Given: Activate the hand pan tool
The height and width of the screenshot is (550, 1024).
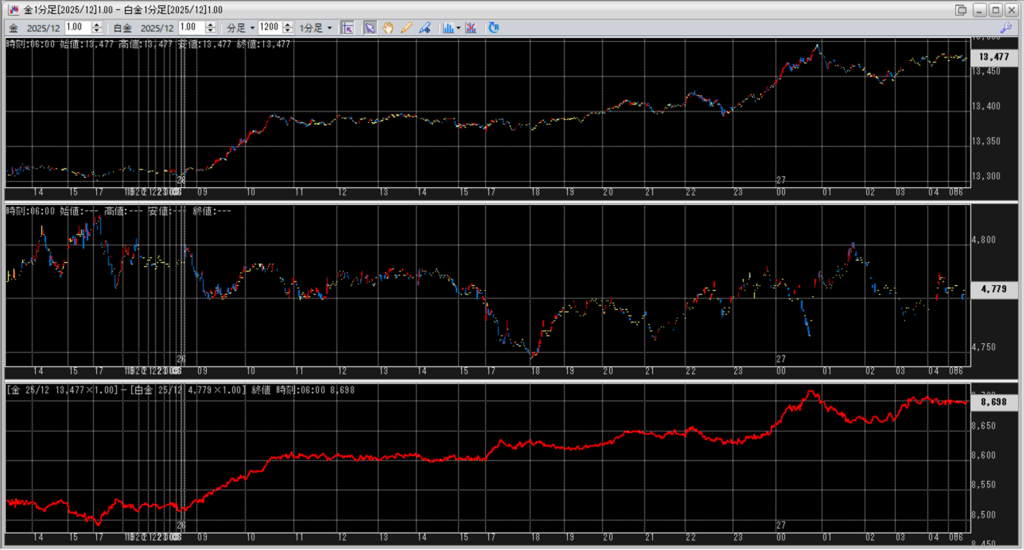Looking at the screenshot, I should pyautogui.click(x=388, y=27).
